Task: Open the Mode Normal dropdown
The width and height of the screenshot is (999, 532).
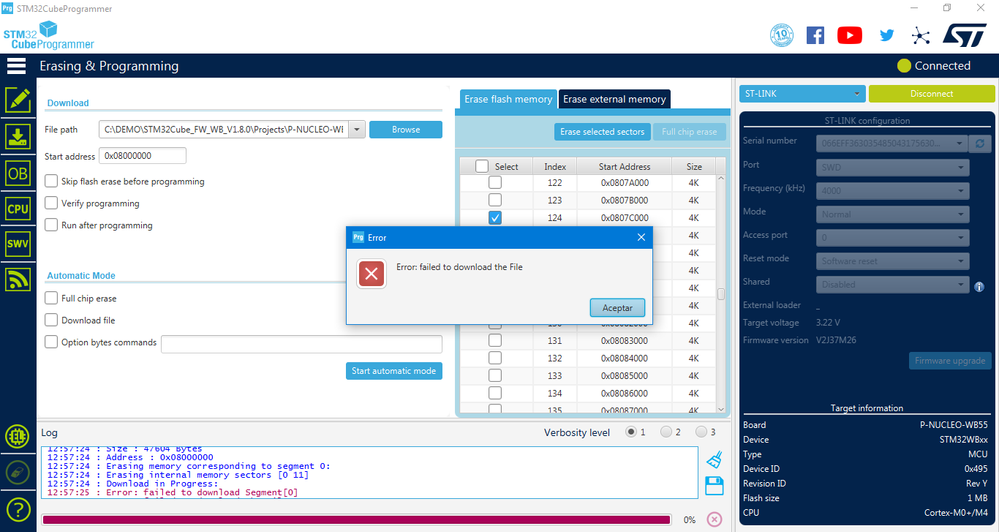Action: point(892,214)
